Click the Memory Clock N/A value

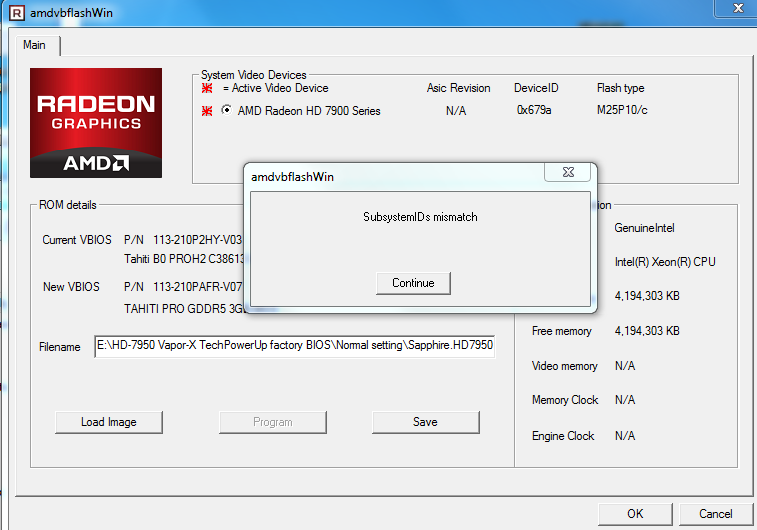(x=625, y=400)
